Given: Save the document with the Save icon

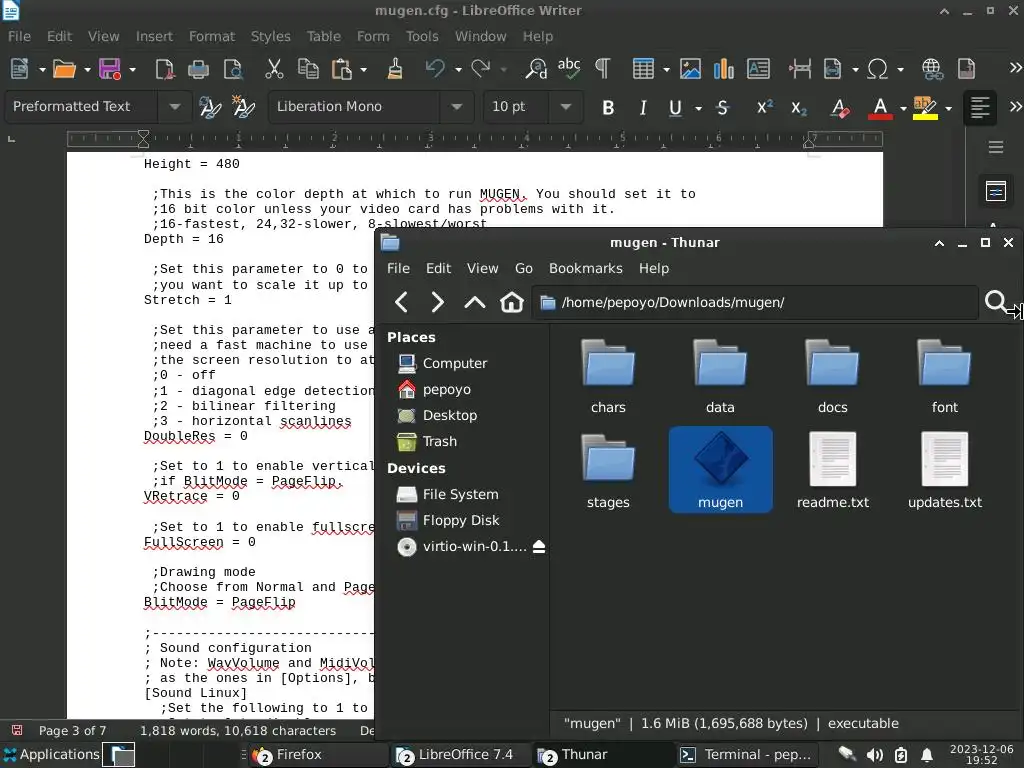Looking at the screenshot, I should [110, 69].
